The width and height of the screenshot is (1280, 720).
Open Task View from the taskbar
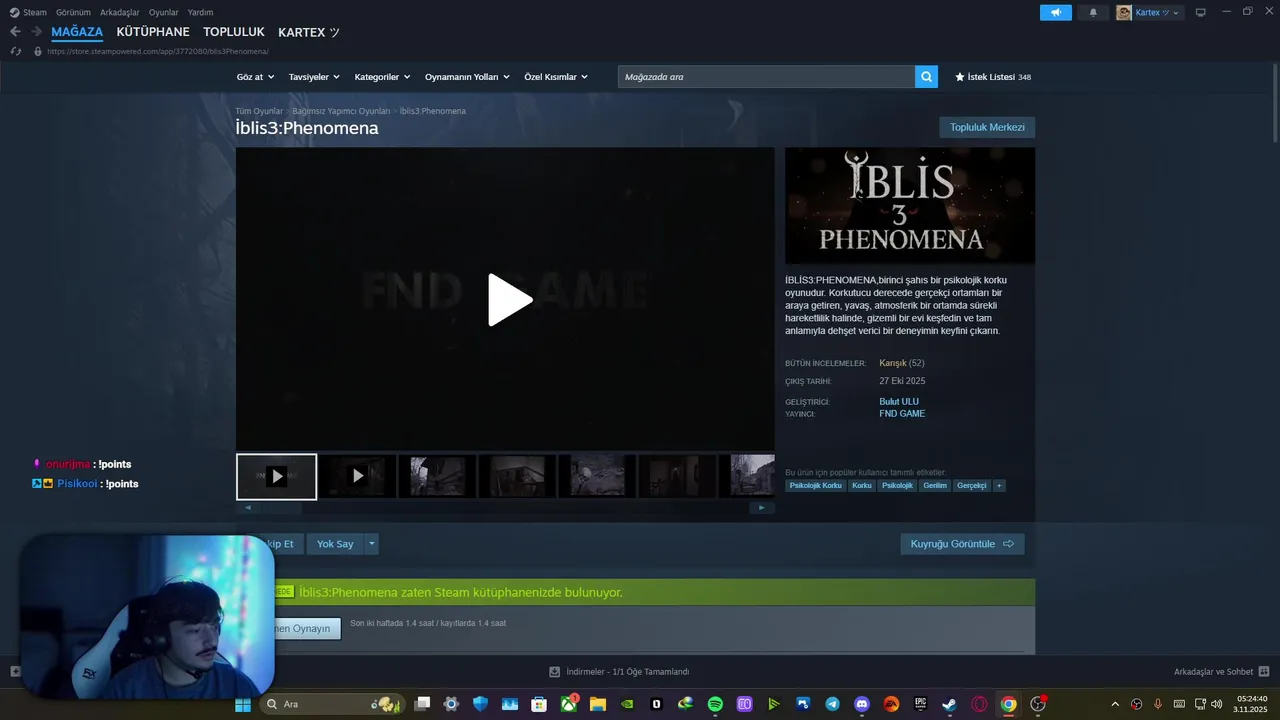pyautogui.click(x=422, y=704)
